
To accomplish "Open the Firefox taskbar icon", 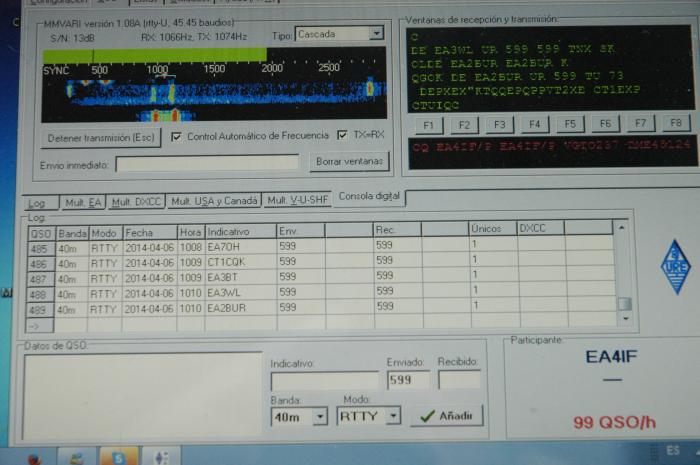I will [x=33, y=458].
